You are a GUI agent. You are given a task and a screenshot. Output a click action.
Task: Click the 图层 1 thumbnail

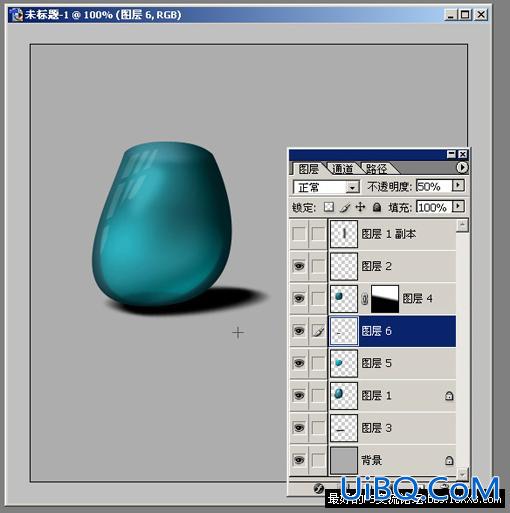344,395
